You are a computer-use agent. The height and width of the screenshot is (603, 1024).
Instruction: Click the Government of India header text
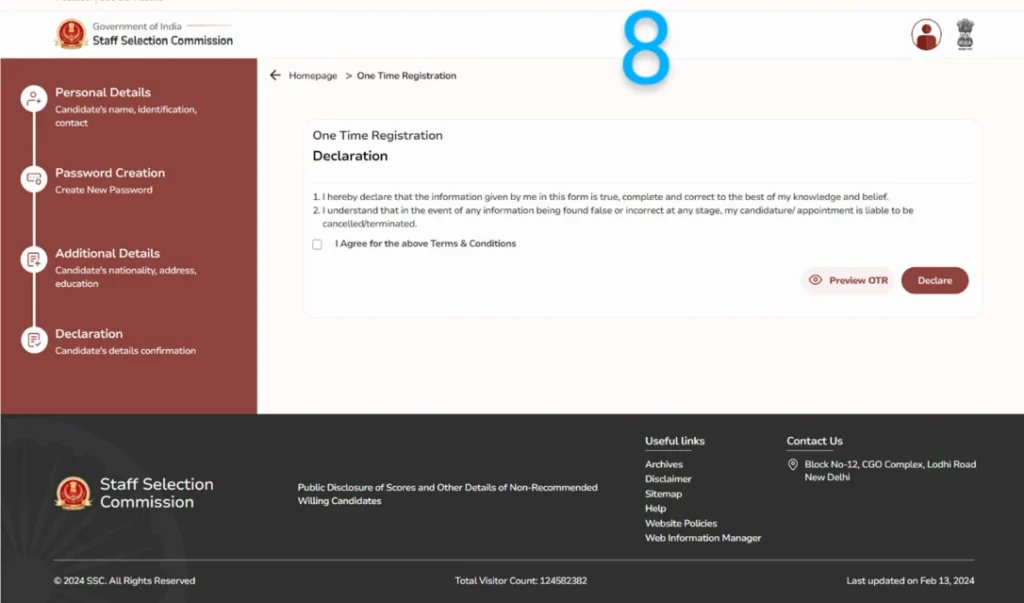[x=136, y=26]
